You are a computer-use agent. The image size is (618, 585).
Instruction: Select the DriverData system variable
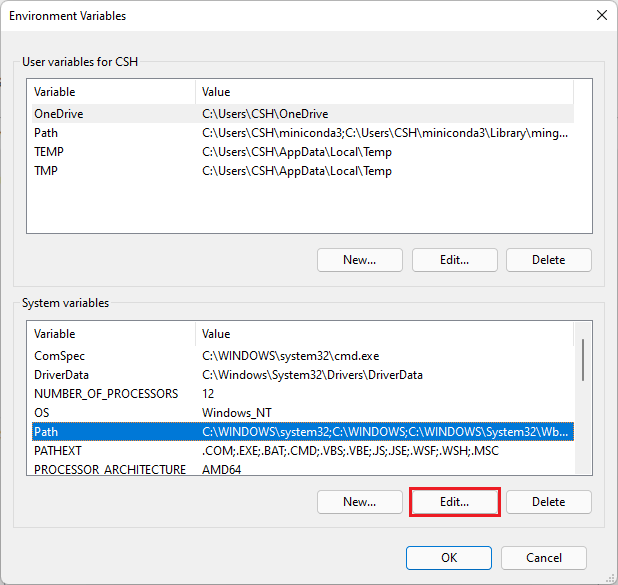(x=303, y=375)
